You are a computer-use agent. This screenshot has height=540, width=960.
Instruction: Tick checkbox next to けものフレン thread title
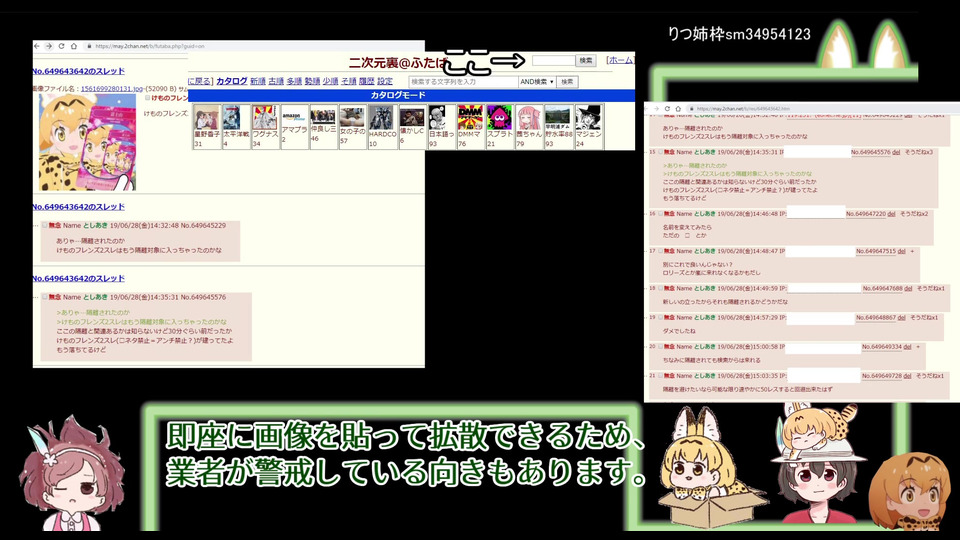(x=148, y=98)
